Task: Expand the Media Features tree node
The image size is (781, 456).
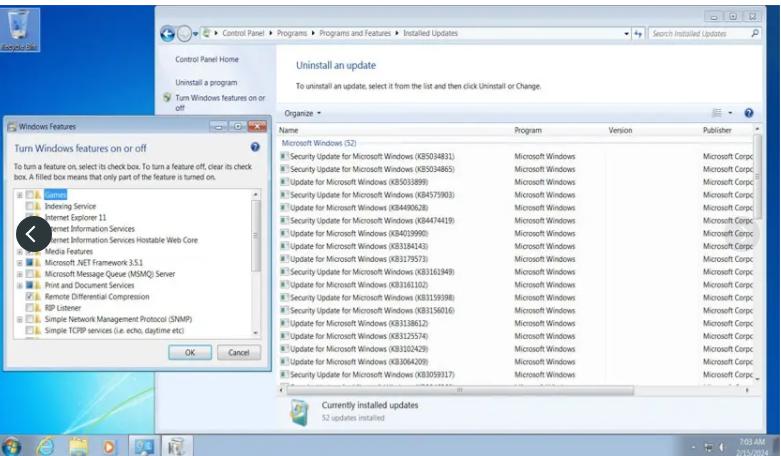Action: point(19,252)
